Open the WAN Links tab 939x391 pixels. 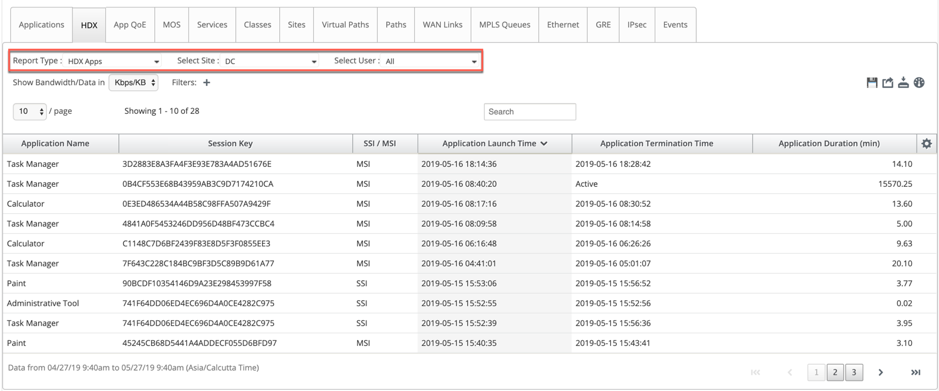pos(443,25)
